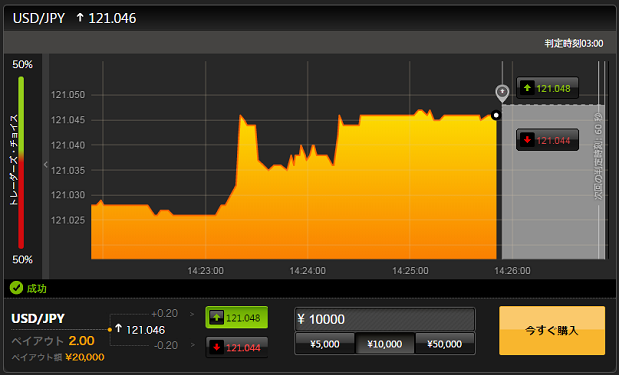Click the ¥ 10000 investment amount field
Viewport: 619px width, 375px height.
pos(385,319)
